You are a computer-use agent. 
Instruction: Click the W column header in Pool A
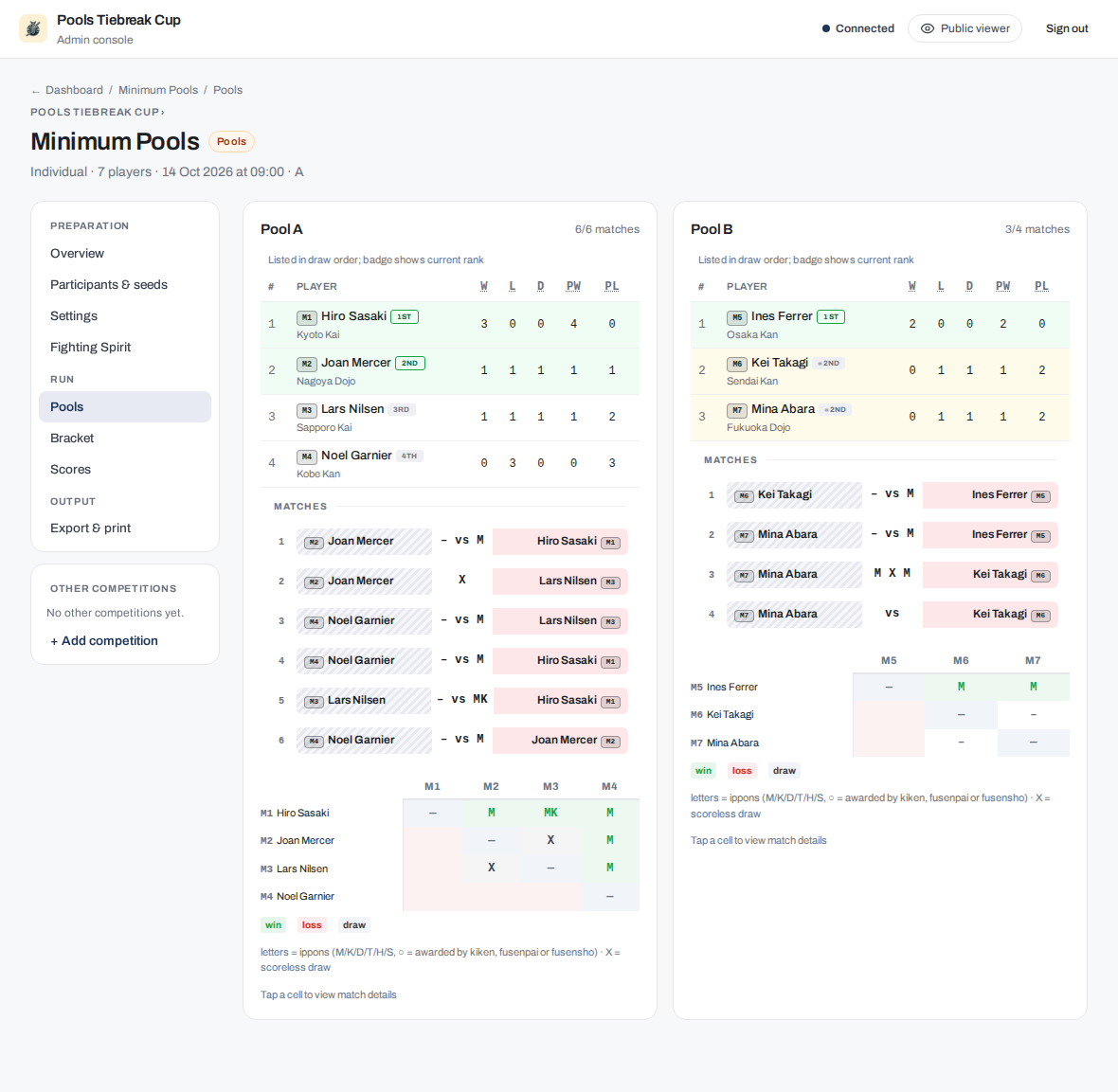(483, 286)
